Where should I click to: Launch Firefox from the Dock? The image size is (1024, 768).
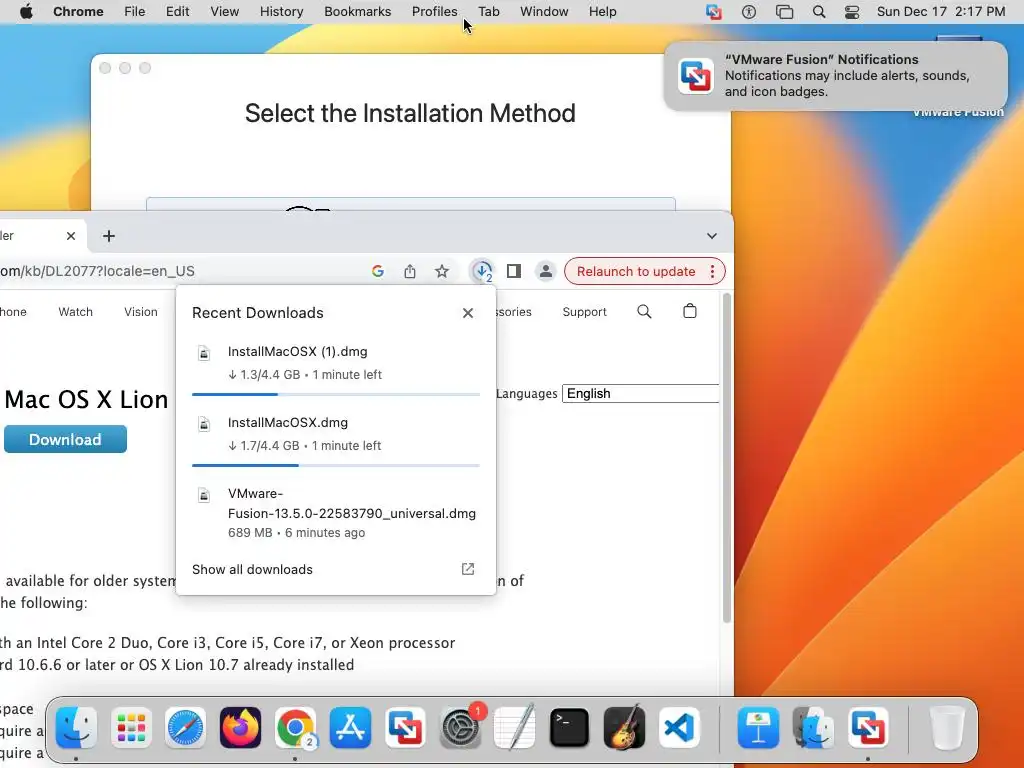coord(240,728)
